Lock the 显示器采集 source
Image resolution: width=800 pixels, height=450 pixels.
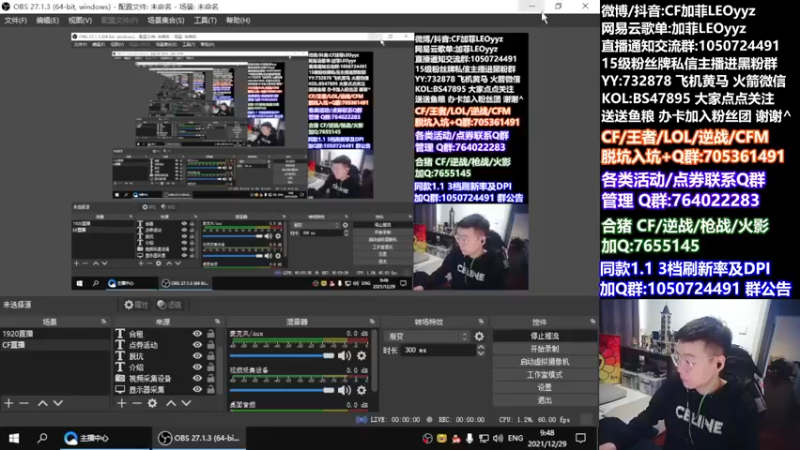coord(211,389)
